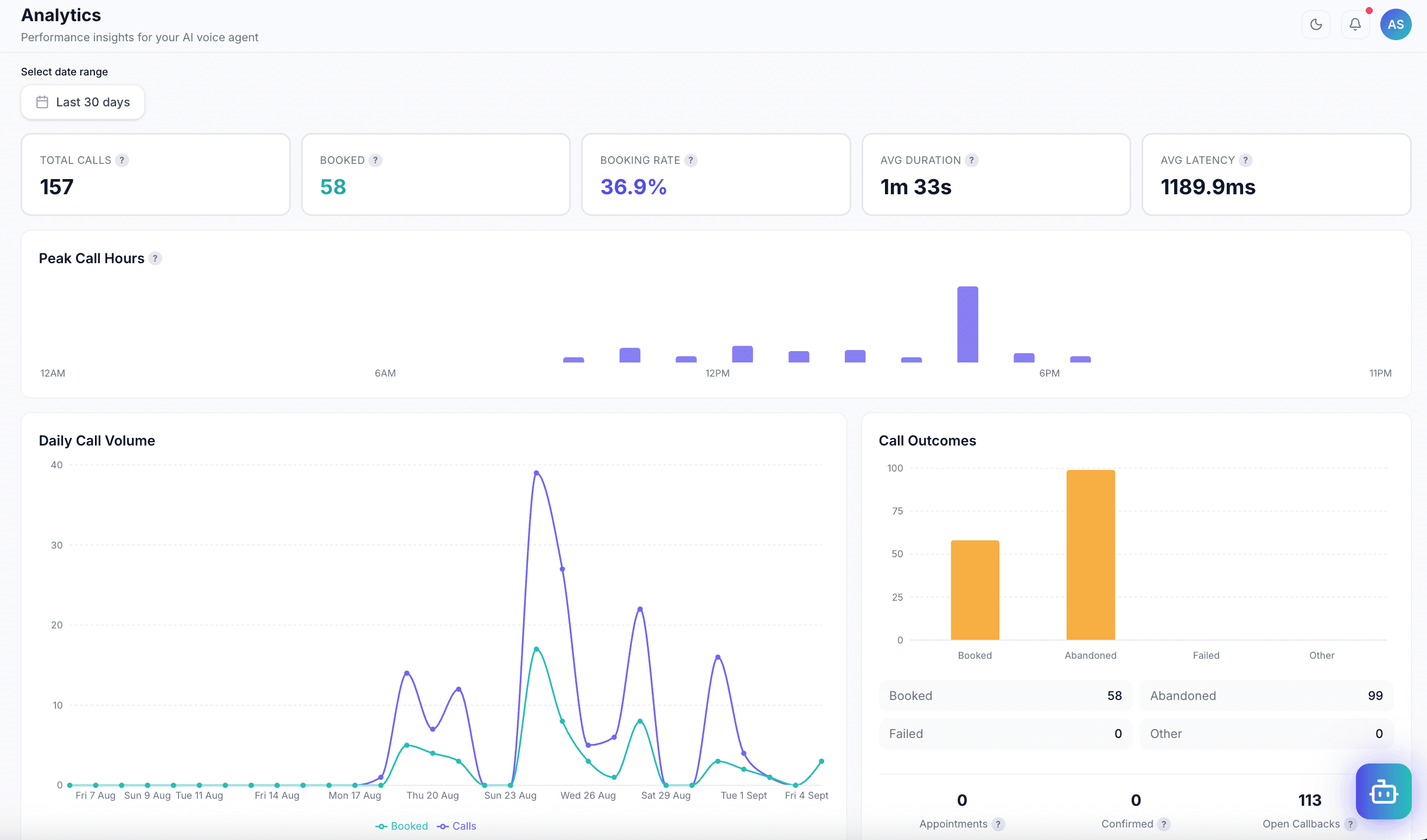Show help for Total Calls metric
Image resolution: width=1427 pixels, height=840 pixels.
[122, 160]
